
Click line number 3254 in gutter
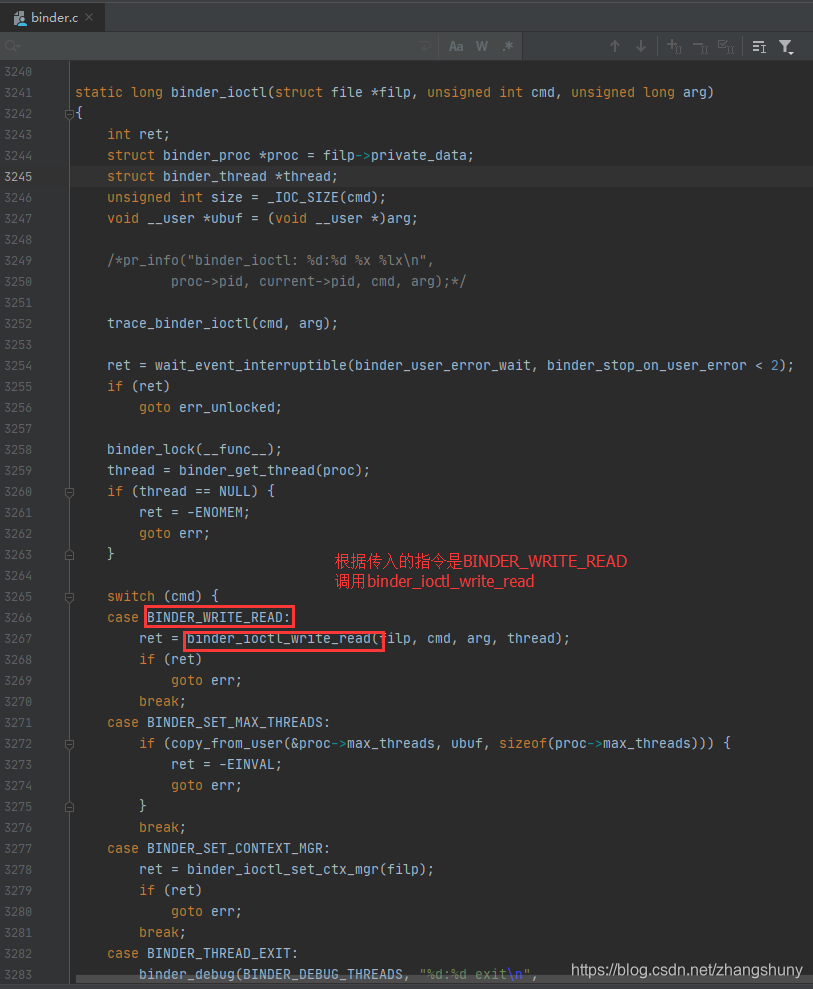click(18, 366)
